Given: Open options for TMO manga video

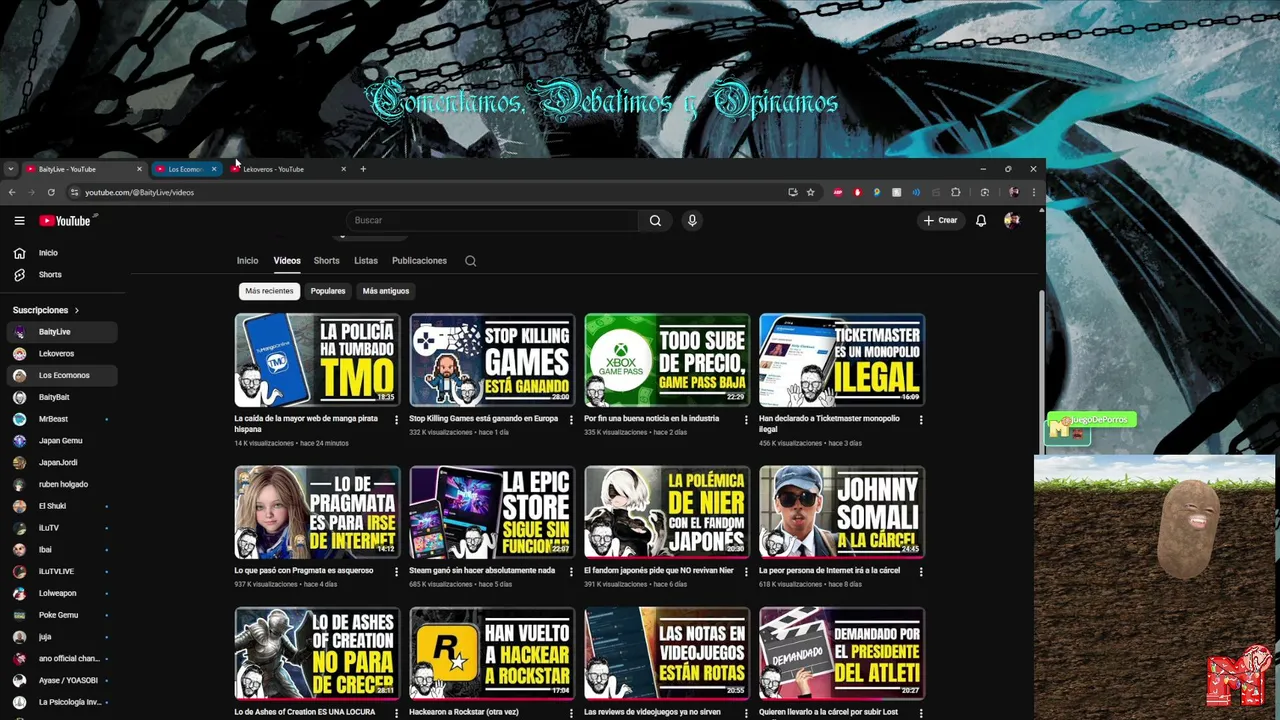Looking at the screenshot, I should (396, 420).
